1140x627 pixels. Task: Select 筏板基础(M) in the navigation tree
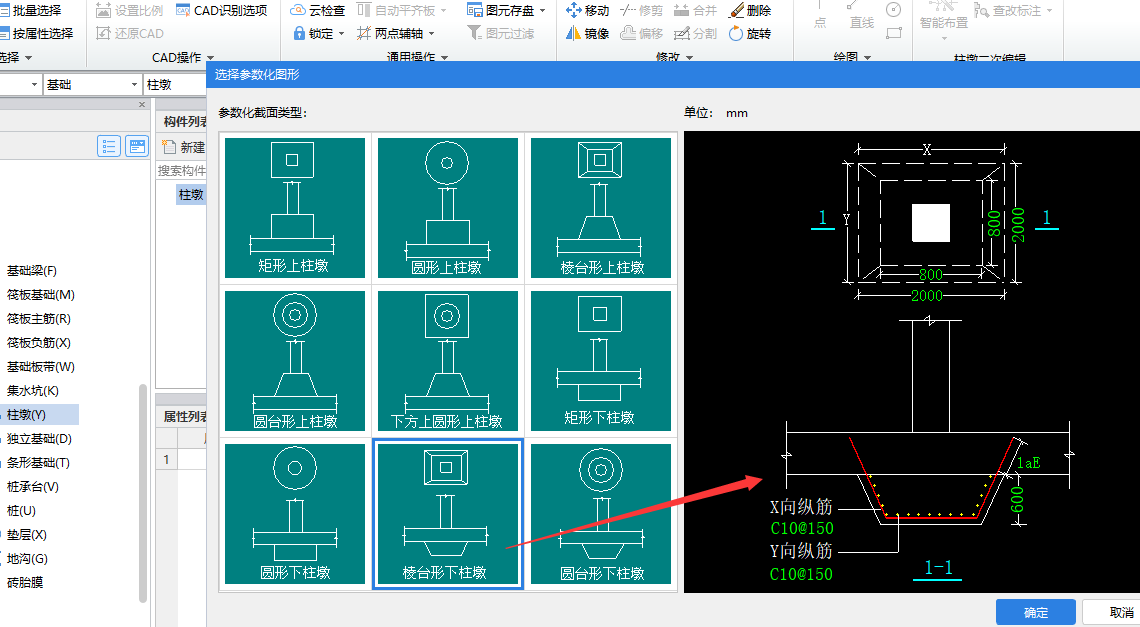(x=41, y=295)
